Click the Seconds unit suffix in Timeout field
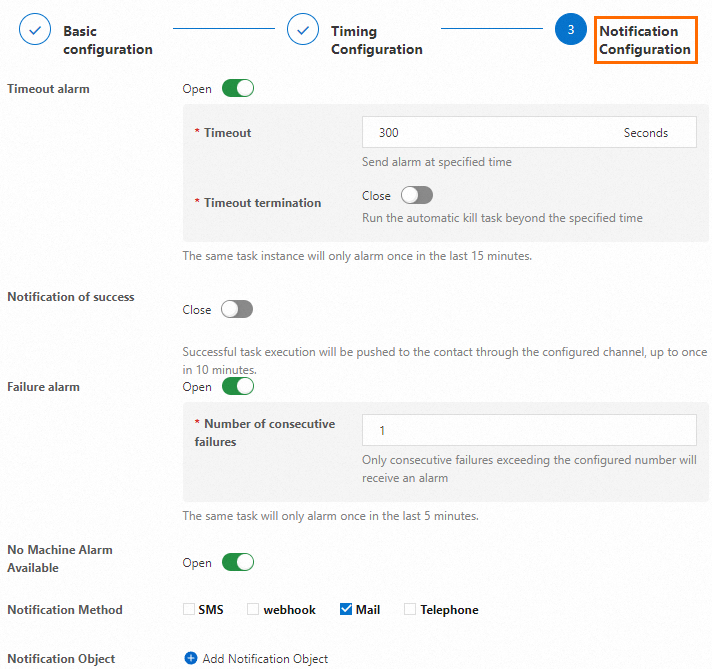This screenshot has height=669, width=712. click(x=645, y=133)
